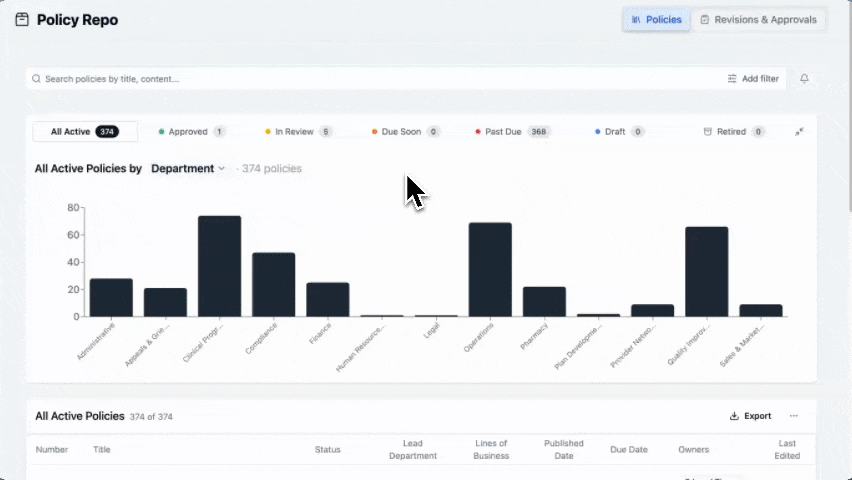This screenshot has height=480, width=852.
Task: Select the All Active filter tab
Action: 85,132
